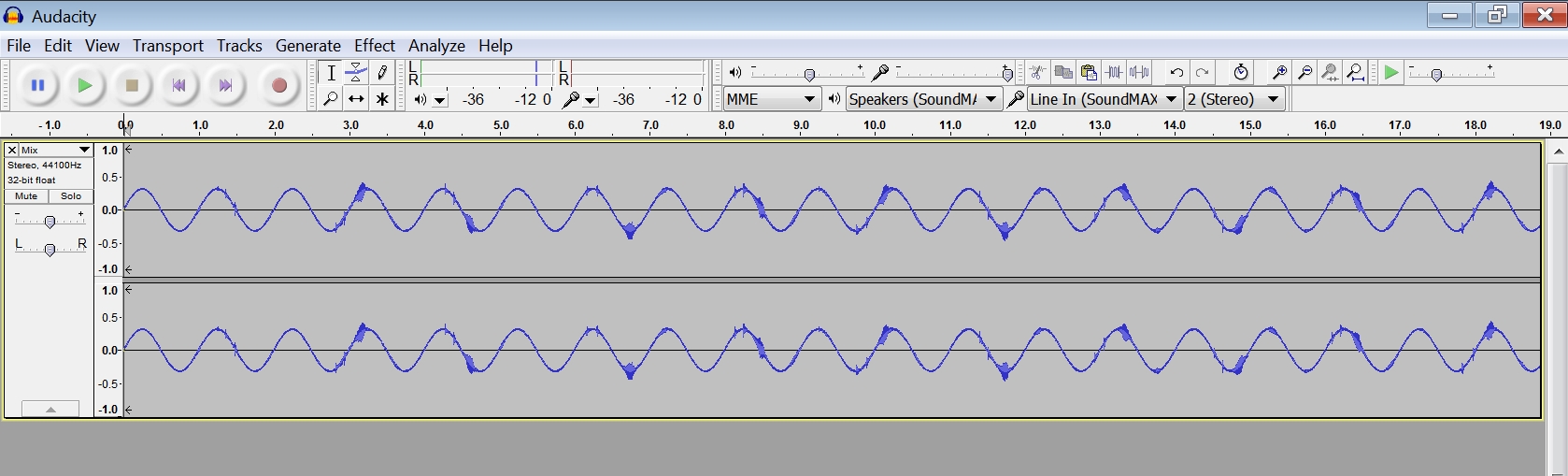This screenshot has height=476, width=1568.
Task: Mute the Mix track
Action: point(26,196)
